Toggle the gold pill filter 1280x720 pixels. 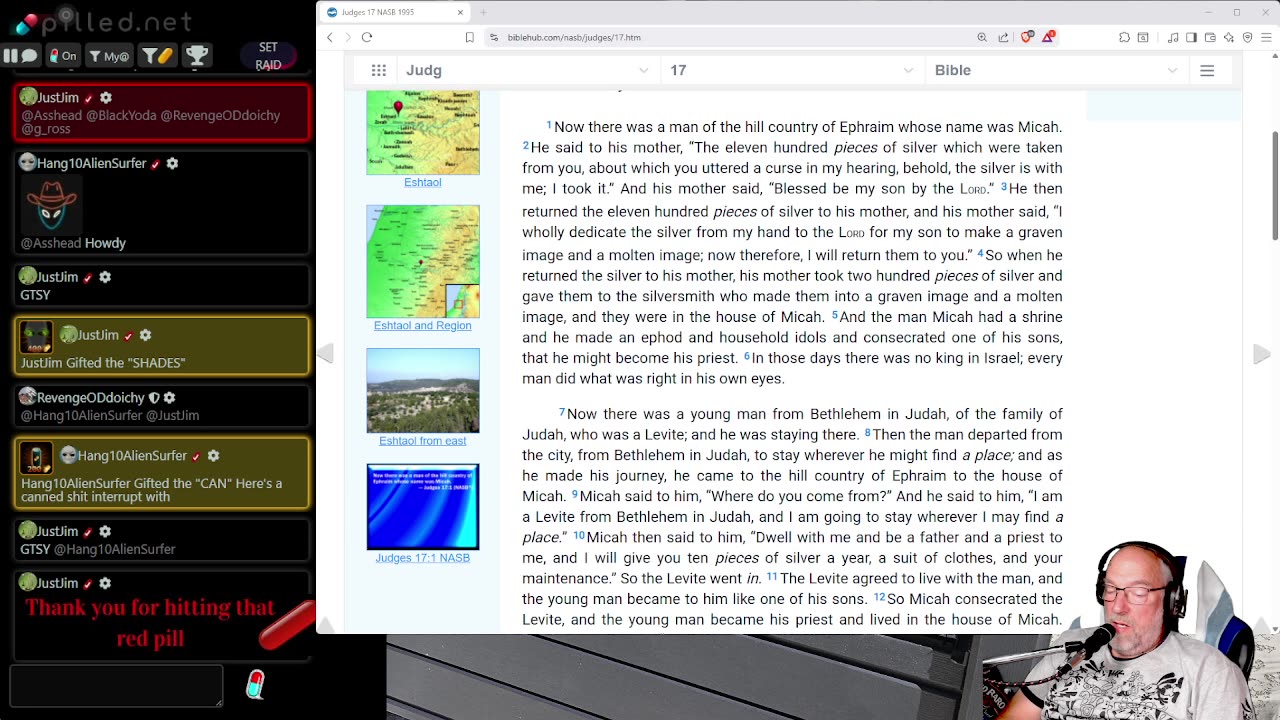pos(156,56)
